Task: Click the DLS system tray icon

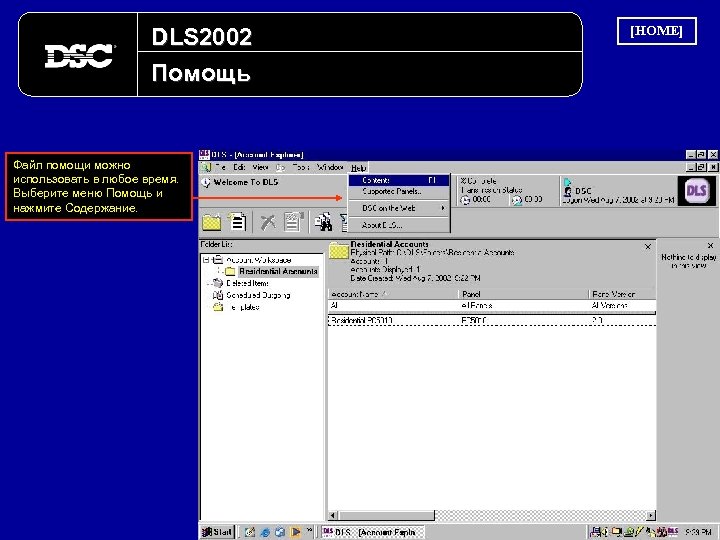Action: 673,532
